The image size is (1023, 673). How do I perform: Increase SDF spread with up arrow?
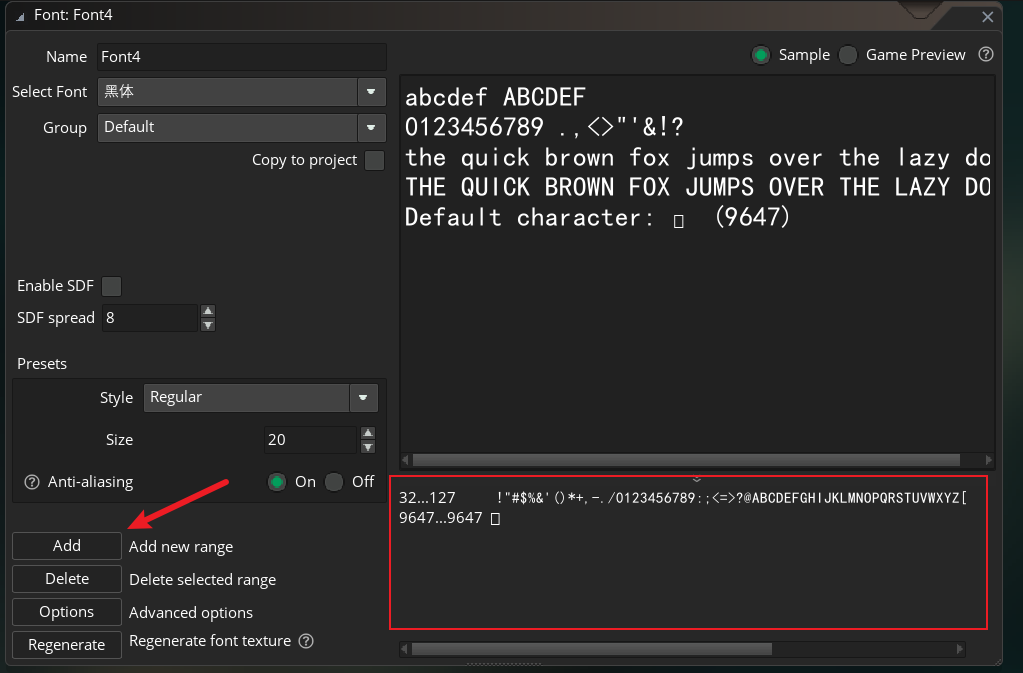click(208, 311)
